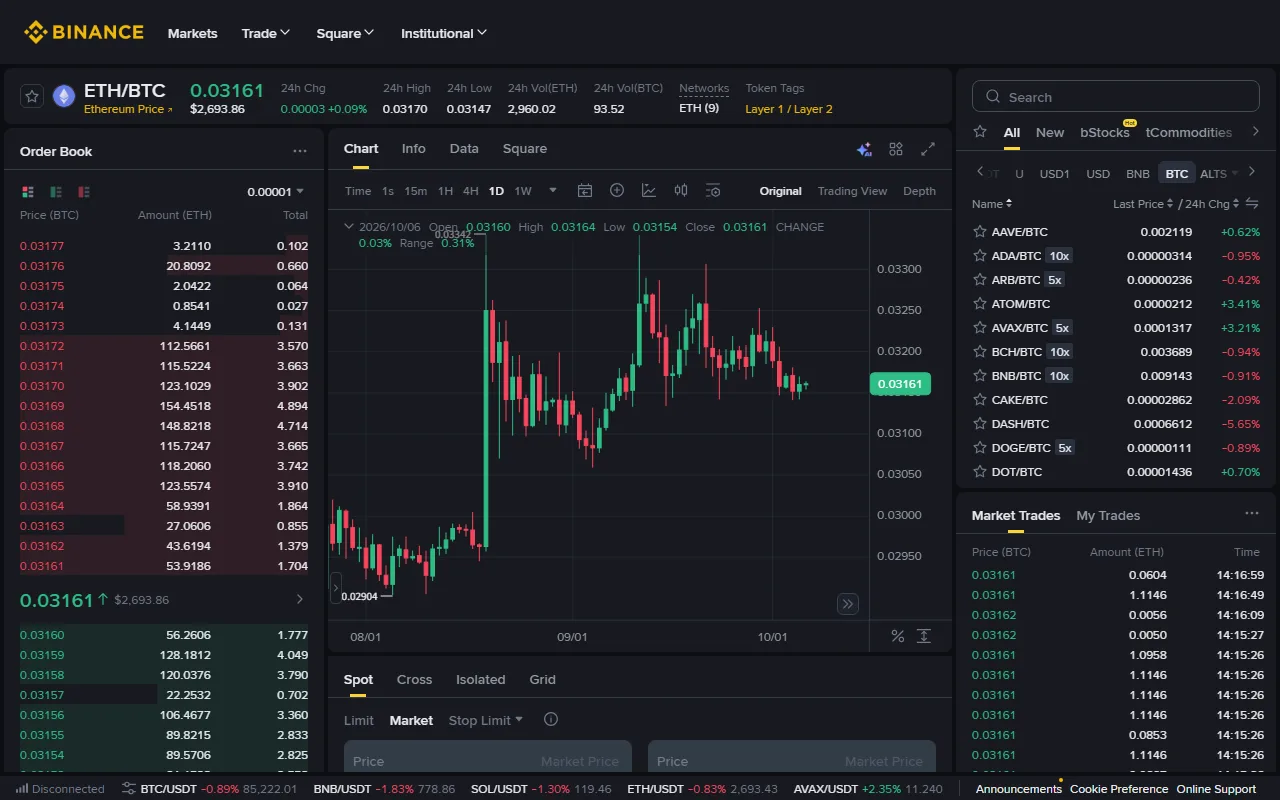Open the candlestick chart style icon
The height and width of the screenshot is (800, 1280).
[681, 190]
